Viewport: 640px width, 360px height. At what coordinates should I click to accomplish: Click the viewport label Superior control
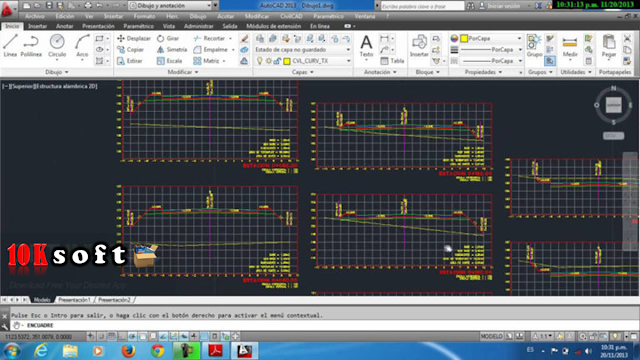tap(23, 86)
